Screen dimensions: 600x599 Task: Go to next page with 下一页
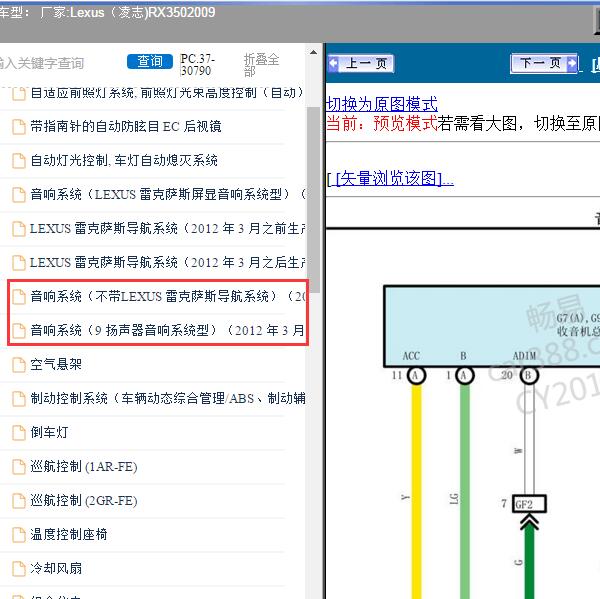tap(545, 63)
